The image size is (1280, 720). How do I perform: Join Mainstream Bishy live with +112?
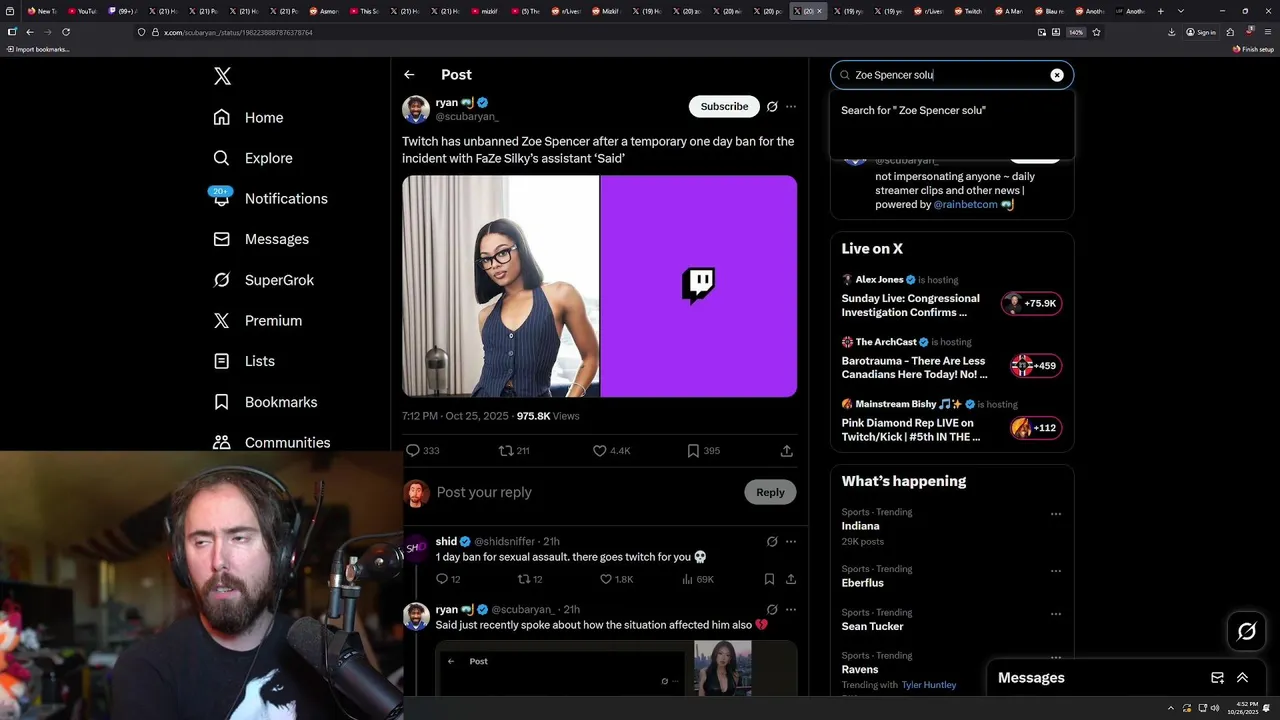[1036, 428]
